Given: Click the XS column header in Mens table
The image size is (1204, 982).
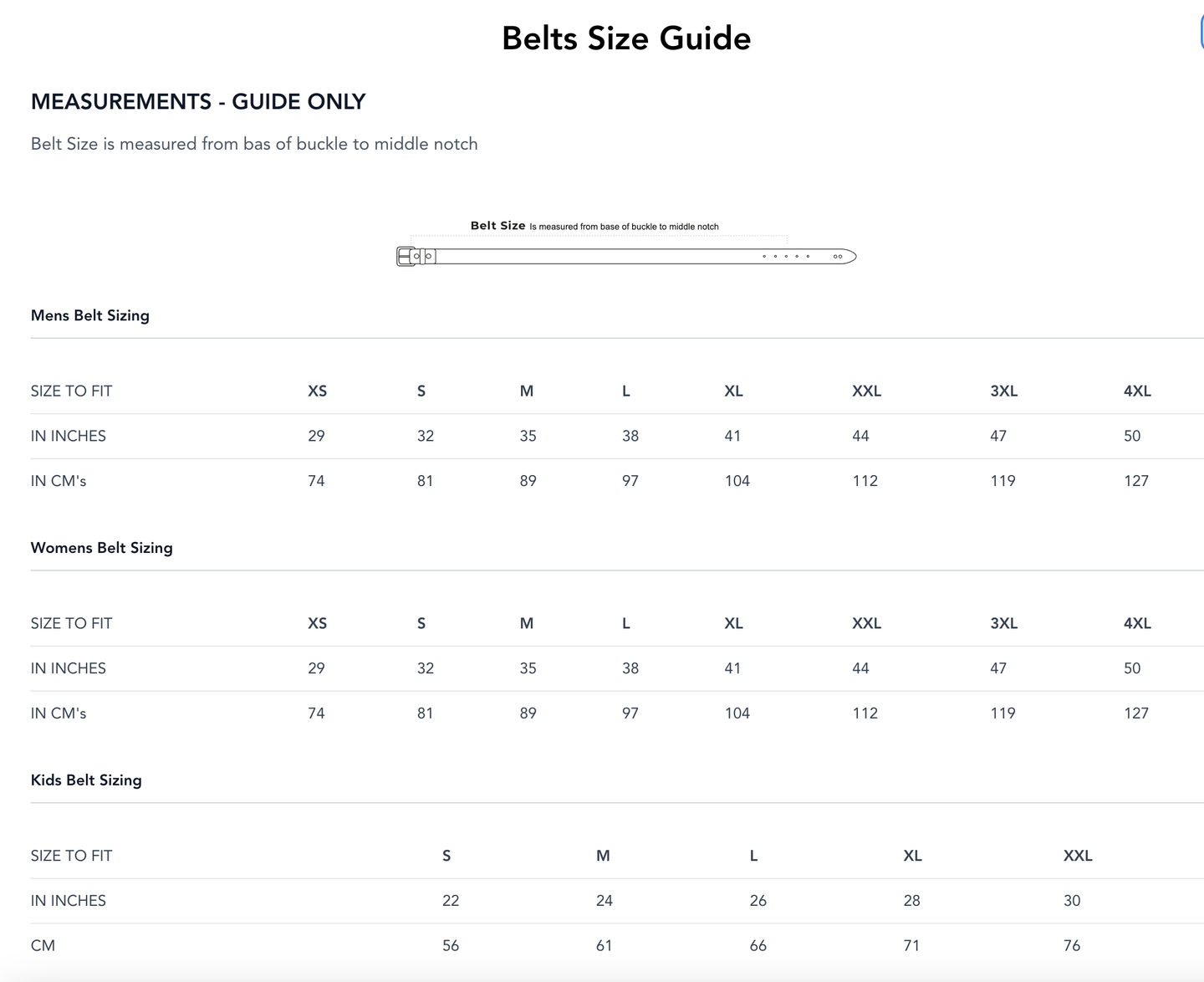Looking at the screenshot, I should click(317, 391).
